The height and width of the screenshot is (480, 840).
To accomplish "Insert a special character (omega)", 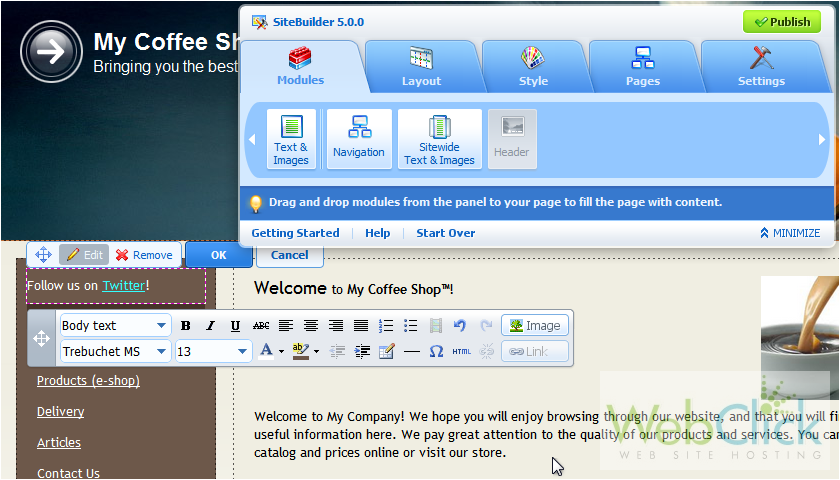I will click(x=436, y=351).
